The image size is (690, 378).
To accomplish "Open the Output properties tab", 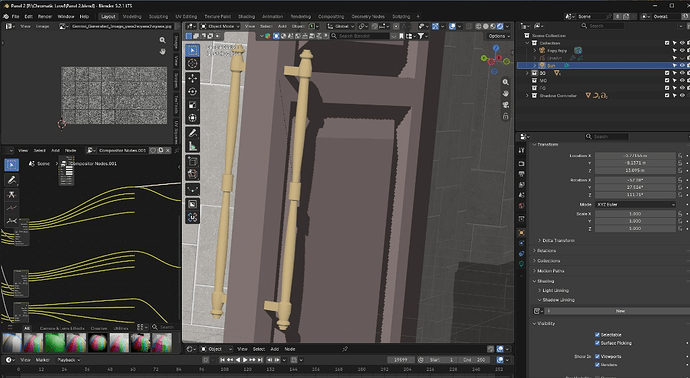I will (521, 174).
